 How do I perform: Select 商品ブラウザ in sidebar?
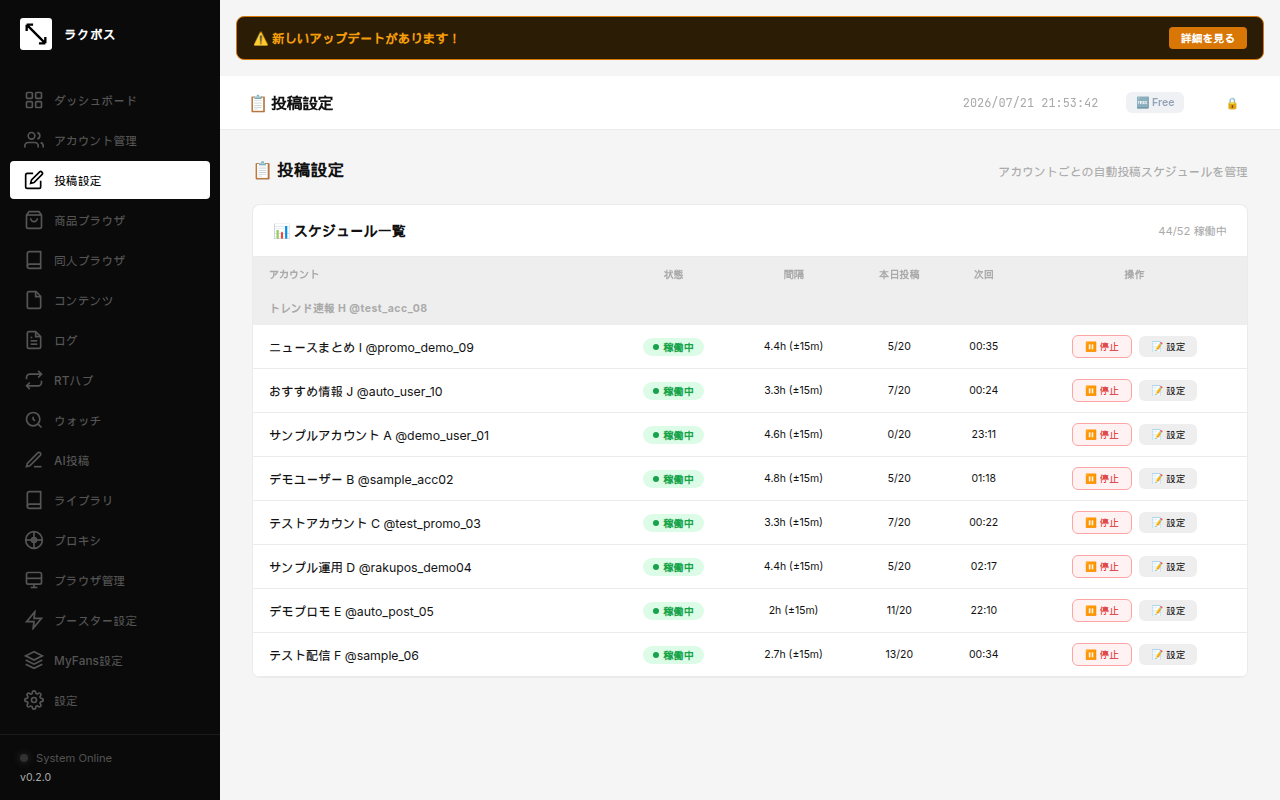(x=110, y=220)
